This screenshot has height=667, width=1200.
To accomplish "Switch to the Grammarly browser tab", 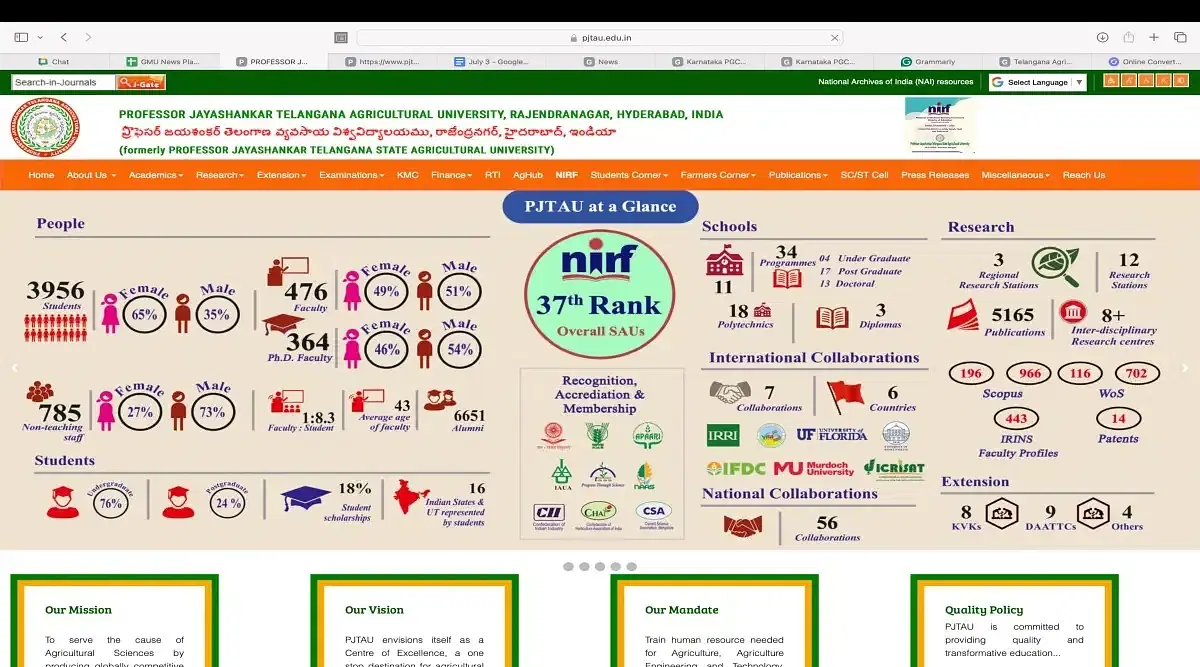I will point(929,61).
